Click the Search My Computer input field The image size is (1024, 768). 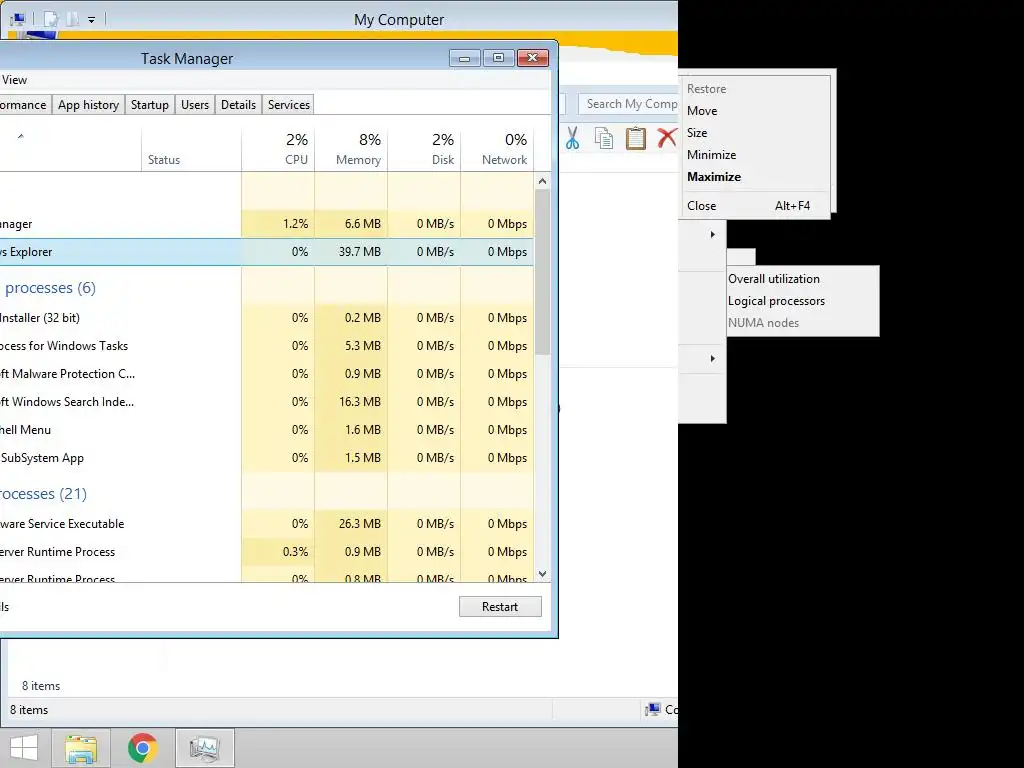click(x=629, y=104)
